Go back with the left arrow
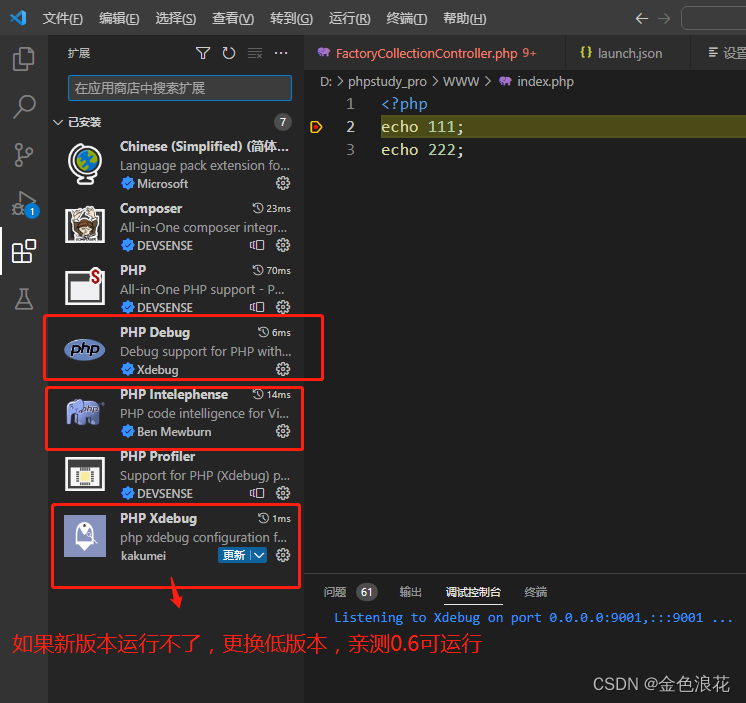Screen dimensions: 746x703 [x=642, y=19]
